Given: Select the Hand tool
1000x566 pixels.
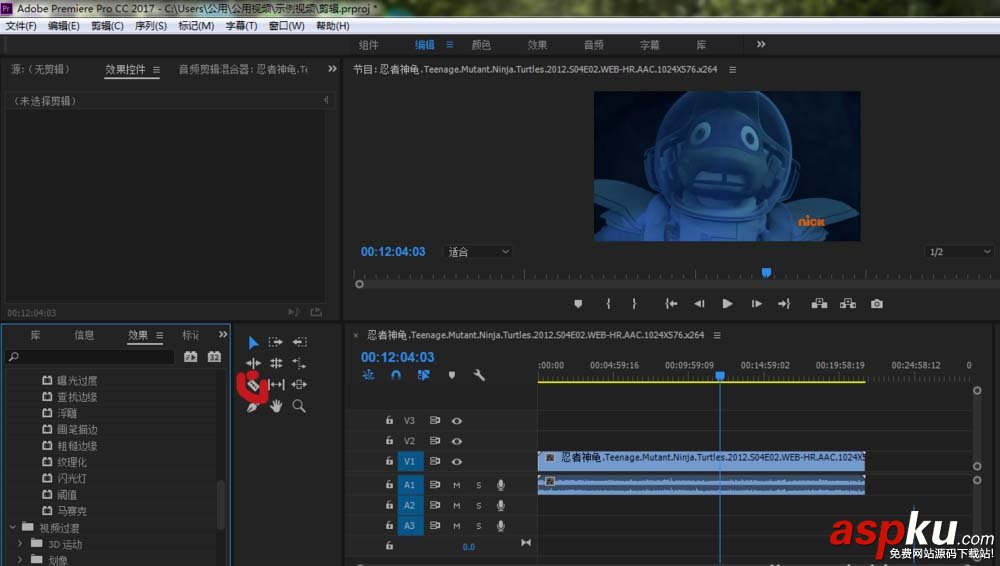Looking at the screenshot, I should pyautogui.click(x=276, y=406).
